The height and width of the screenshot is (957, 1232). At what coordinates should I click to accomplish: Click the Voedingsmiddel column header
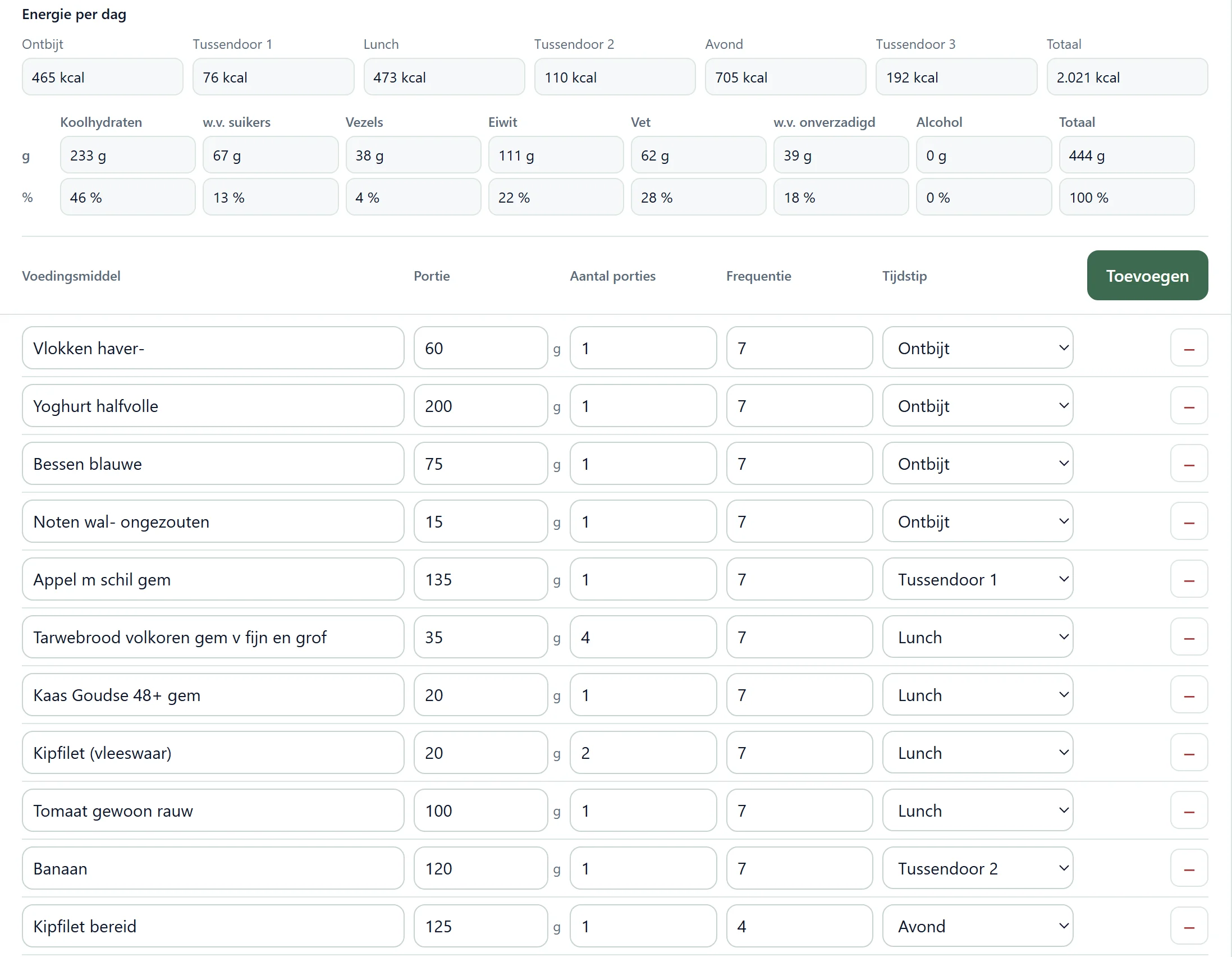(71, 276)
